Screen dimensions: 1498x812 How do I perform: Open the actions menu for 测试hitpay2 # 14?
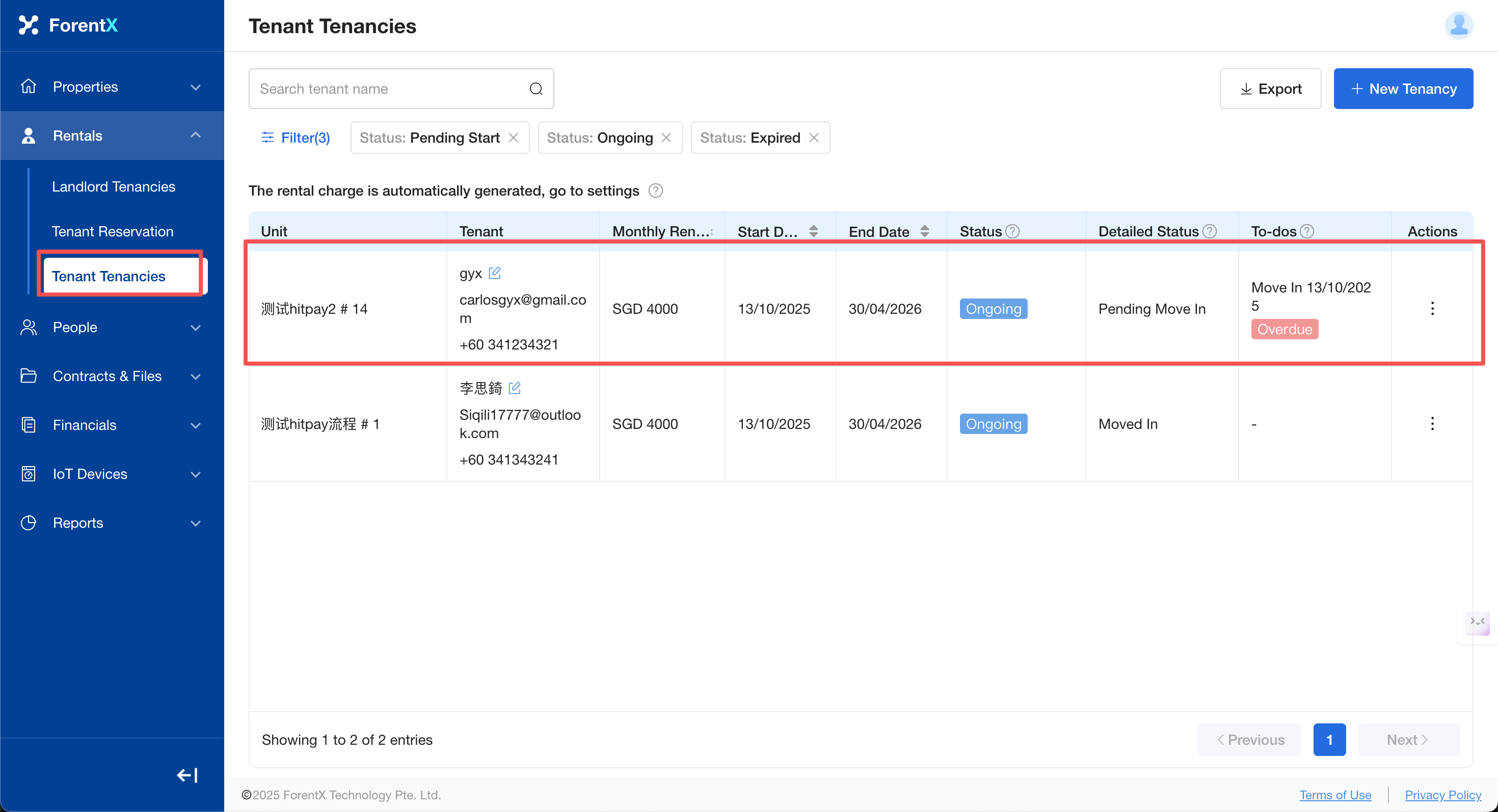point(1432,309)
